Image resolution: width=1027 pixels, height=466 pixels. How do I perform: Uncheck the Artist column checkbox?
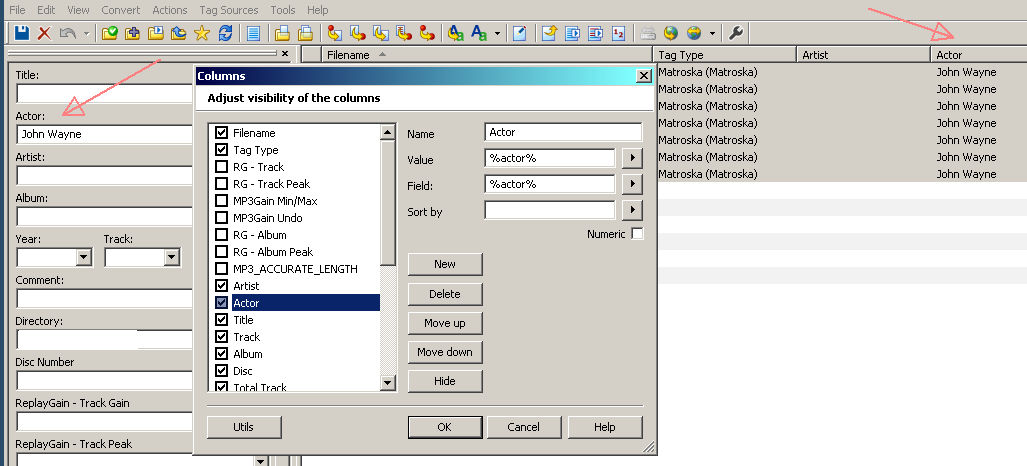point(221,286)
